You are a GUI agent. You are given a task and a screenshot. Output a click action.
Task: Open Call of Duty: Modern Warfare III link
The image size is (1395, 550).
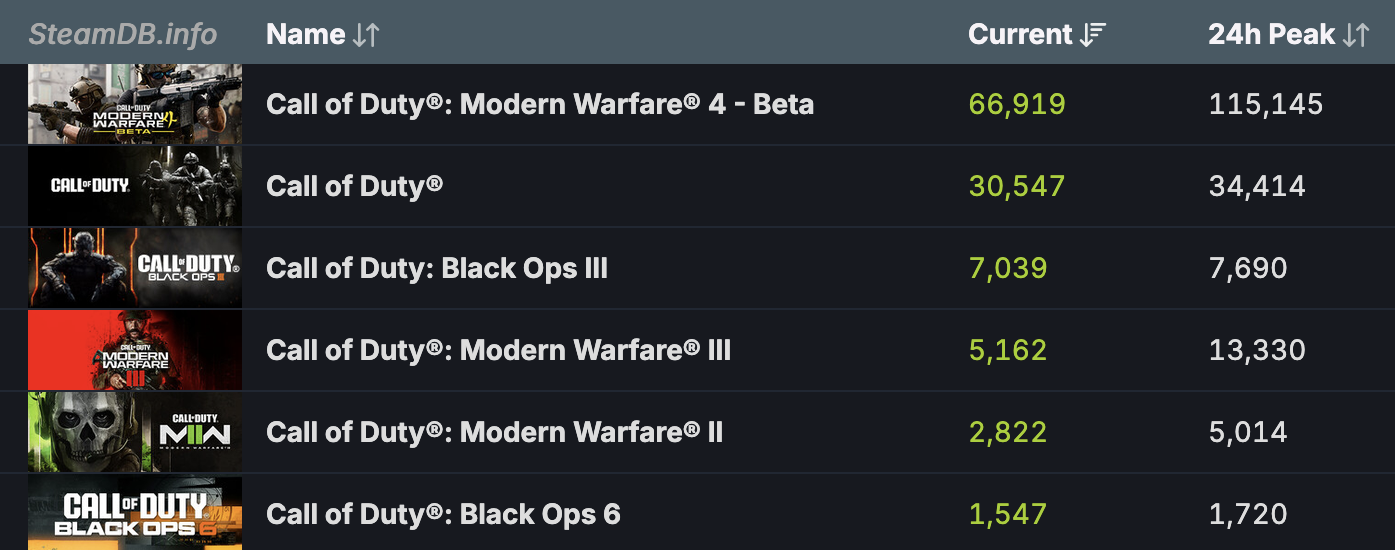(499, 350)
